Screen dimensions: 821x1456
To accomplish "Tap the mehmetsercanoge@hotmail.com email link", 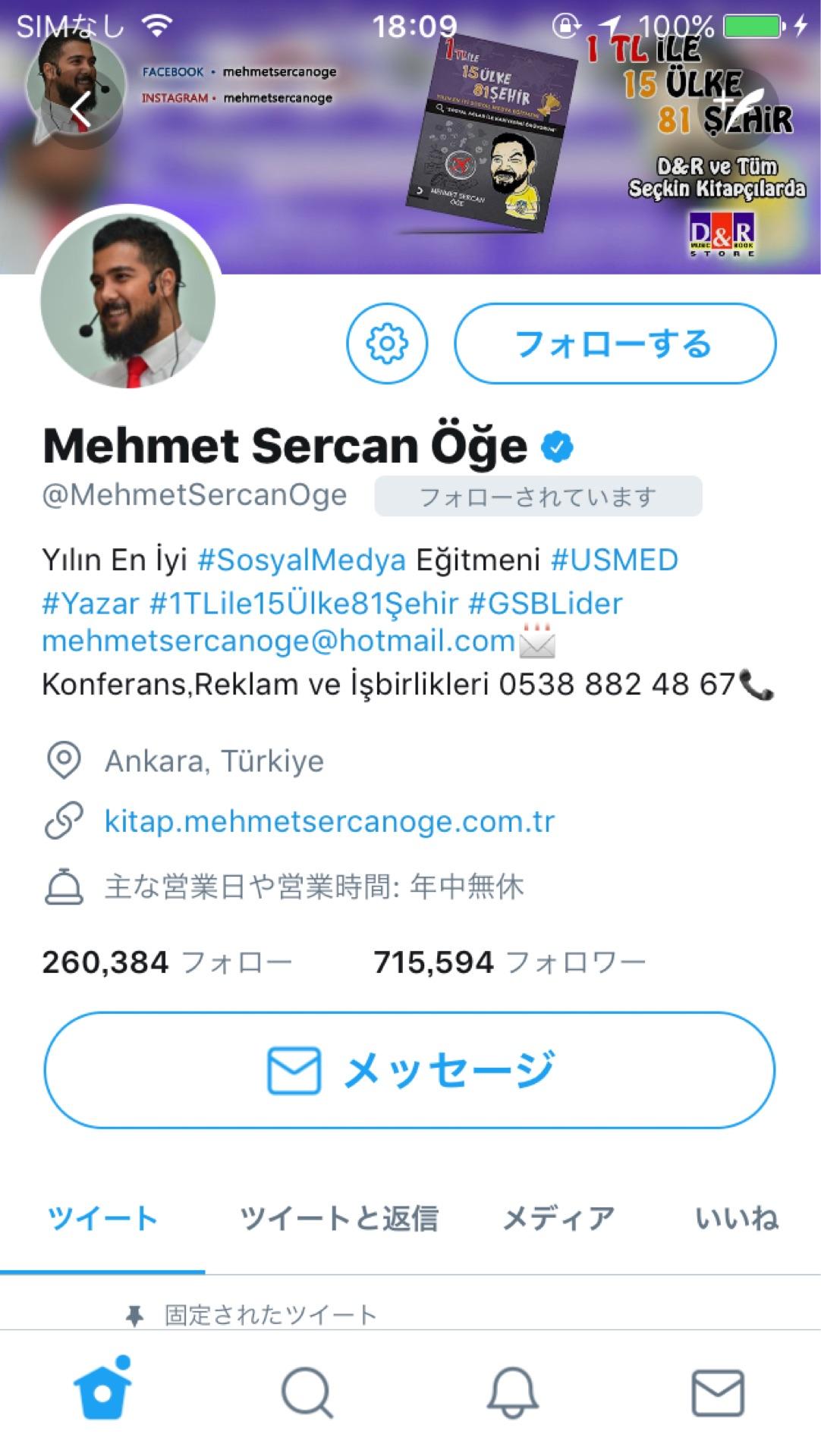I will click(278, 642).
